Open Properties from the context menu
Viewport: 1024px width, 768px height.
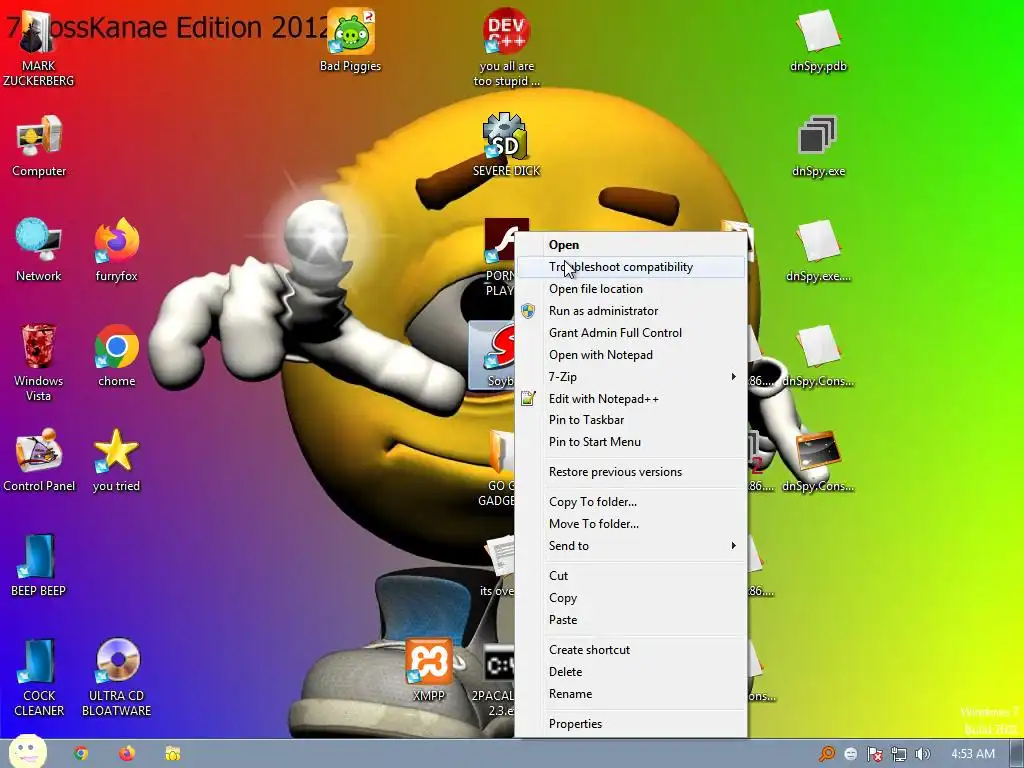coord(631,724)
